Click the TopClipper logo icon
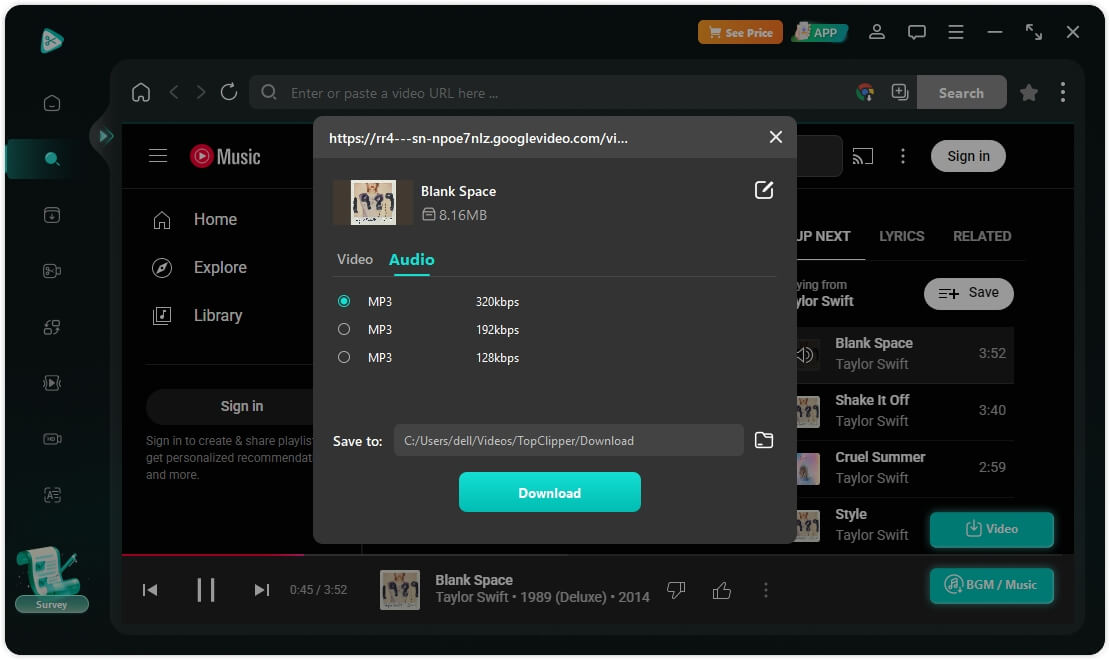1110x660 pixels. [x=52, y=40]
